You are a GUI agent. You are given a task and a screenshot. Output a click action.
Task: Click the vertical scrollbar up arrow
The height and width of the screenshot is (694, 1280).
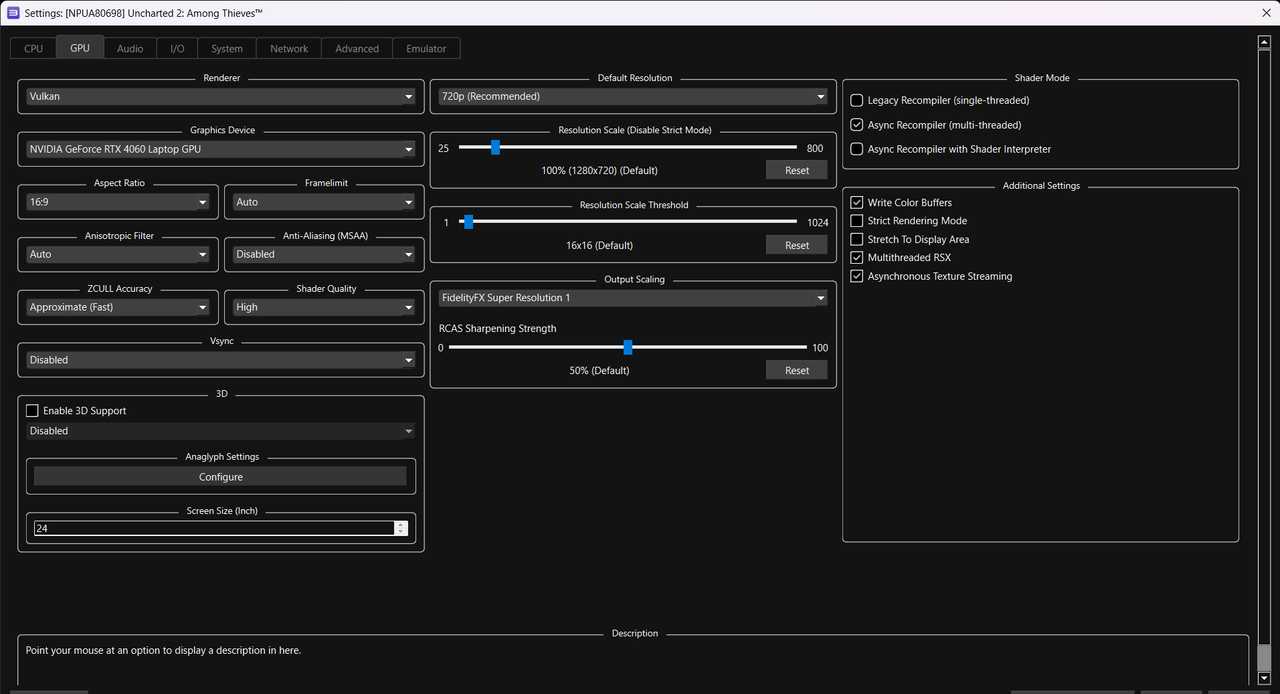[x=1264, y=41]
